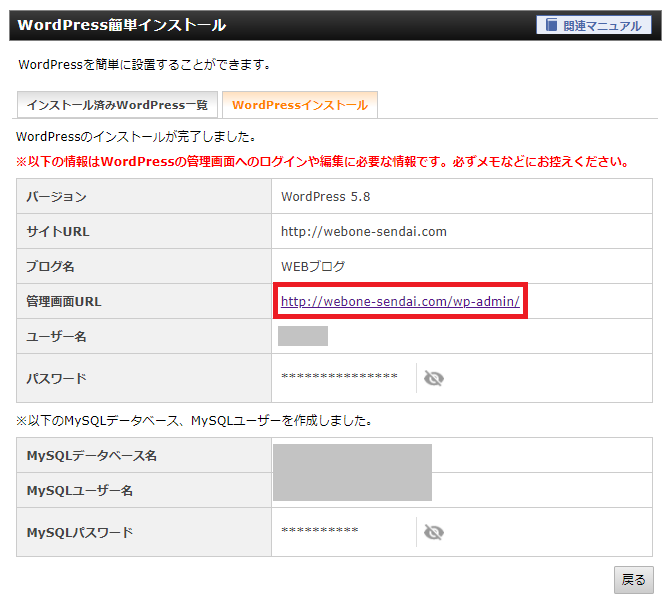The image size is (665, 607).
Task: Show MySQLパスワード using the eye icon
Action: 434,532
